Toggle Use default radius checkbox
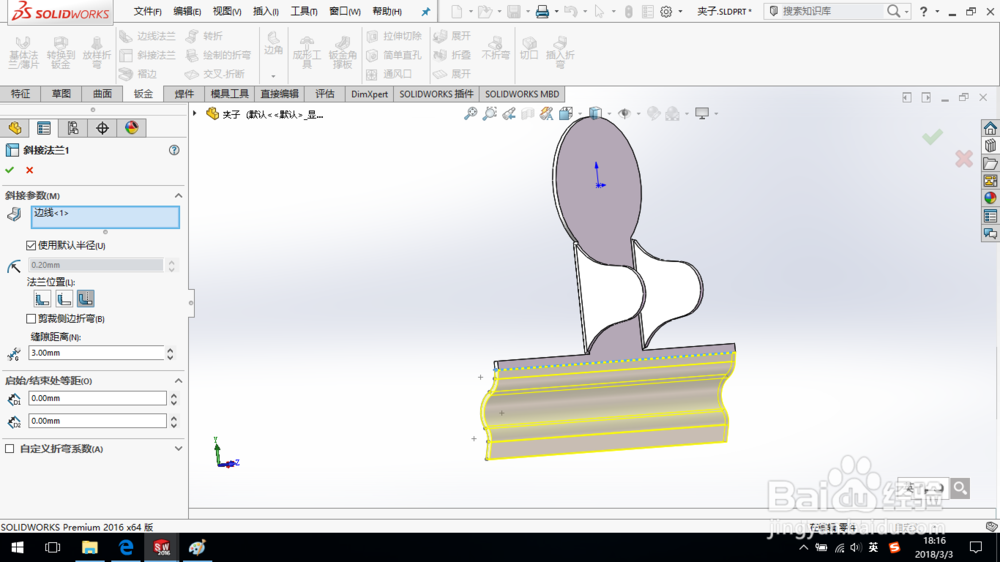The image size is (1000, 562). tap(31, 245)
